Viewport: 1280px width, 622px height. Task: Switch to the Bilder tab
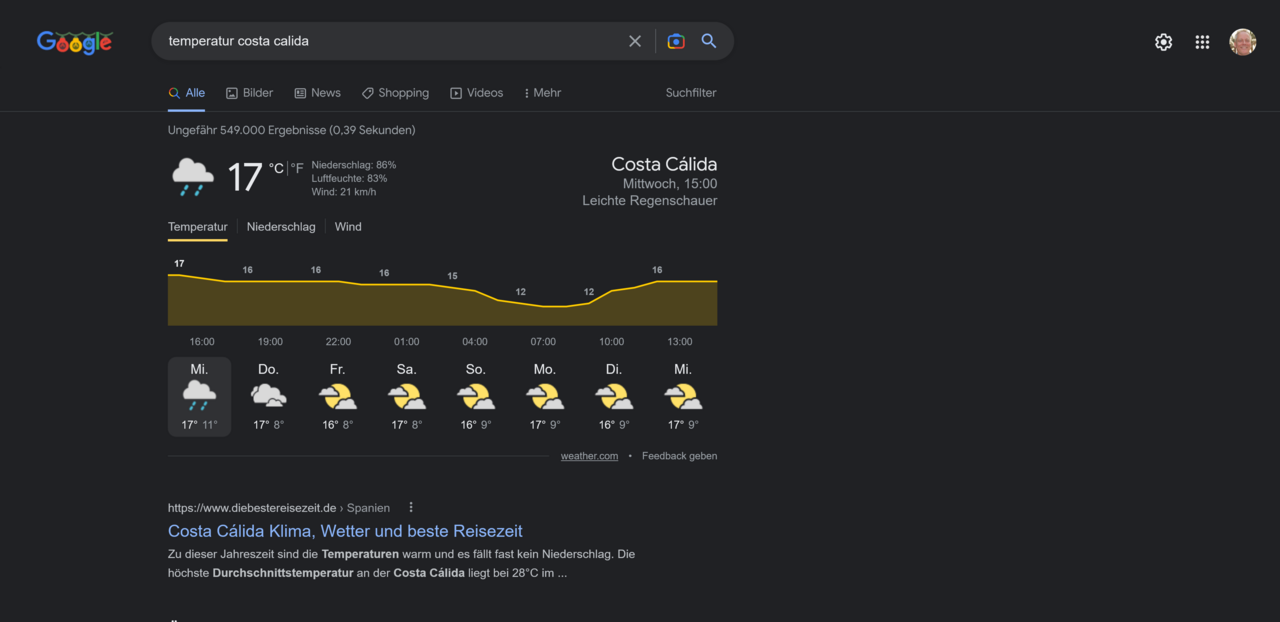249,92
